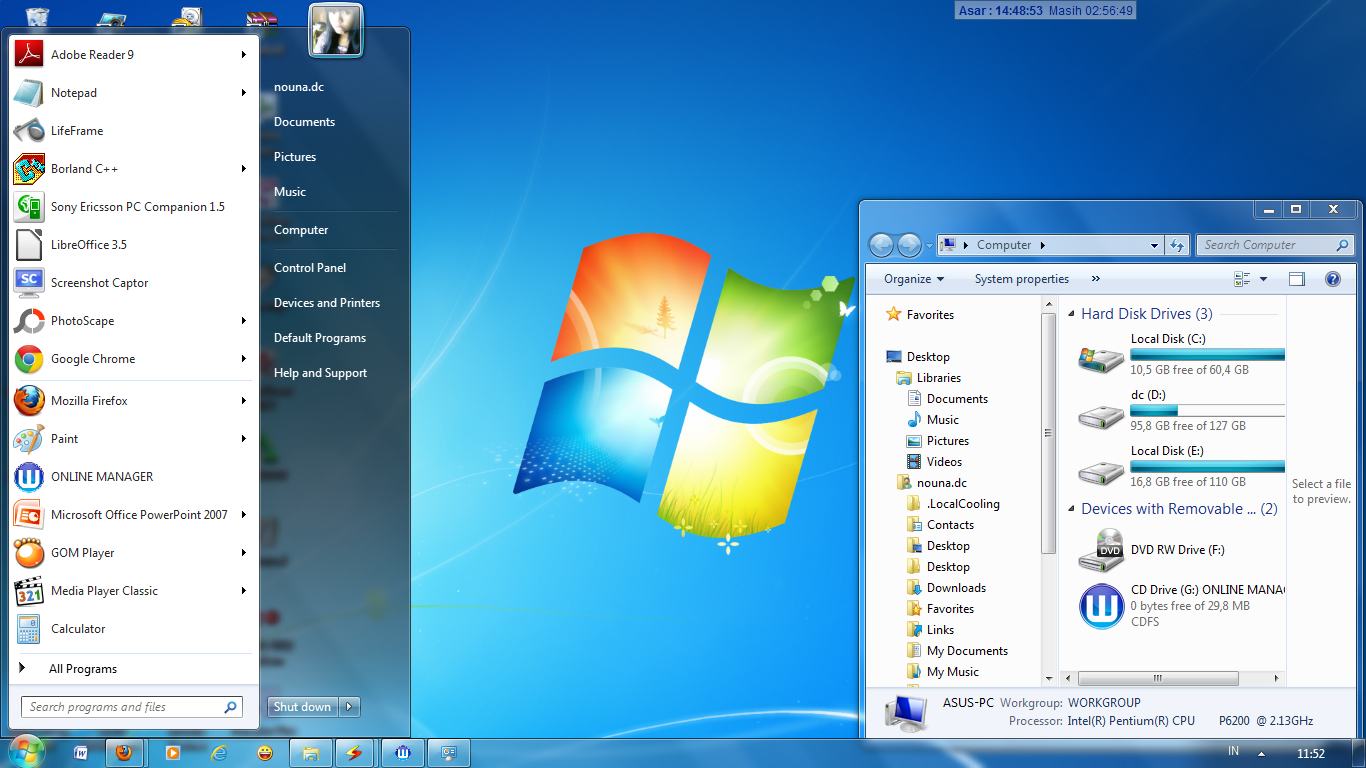
Task: Launch Media Player Classic
Action: click(x=133, y=591)
